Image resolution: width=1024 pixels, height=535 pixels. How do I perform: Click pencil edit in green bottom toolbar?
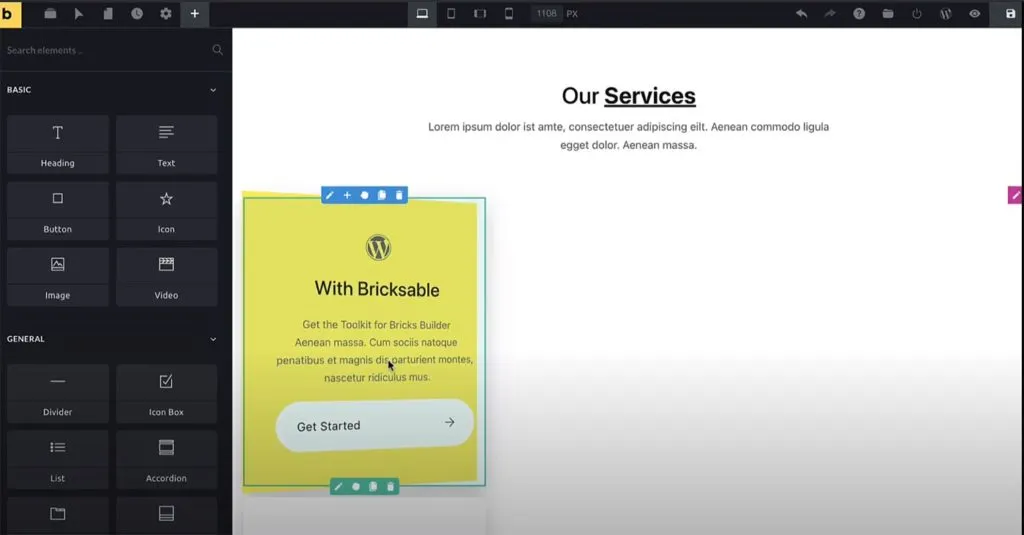pyautogui.click(x=338, y=487)
